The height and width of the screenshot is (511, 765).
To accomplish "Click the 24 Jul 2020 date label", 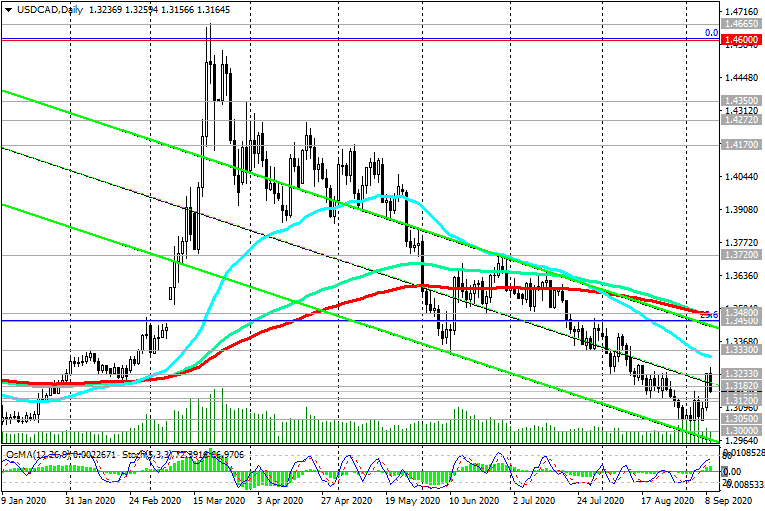I will [x=601, y=501].
